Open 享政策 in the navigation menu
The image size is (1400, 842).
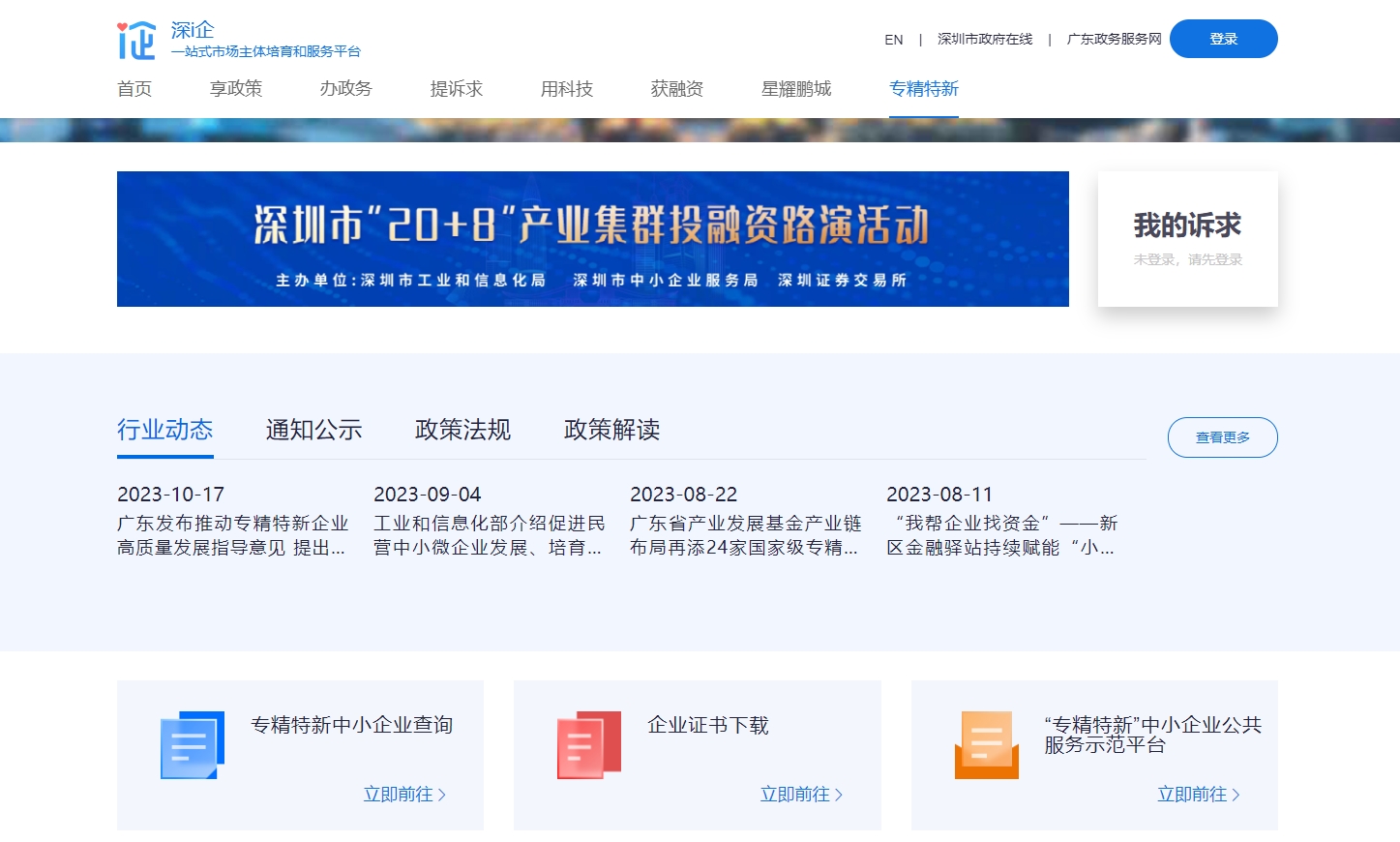[x=235, y=89]
